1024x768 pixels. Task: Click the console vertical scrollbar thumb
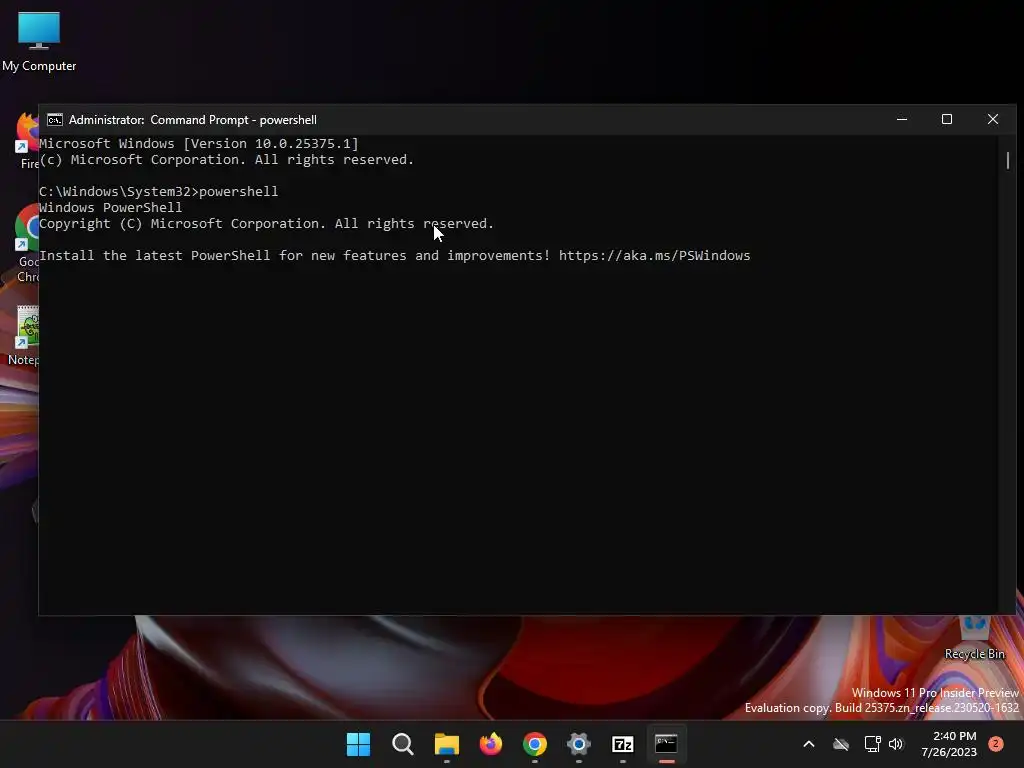coord(1008,161)
